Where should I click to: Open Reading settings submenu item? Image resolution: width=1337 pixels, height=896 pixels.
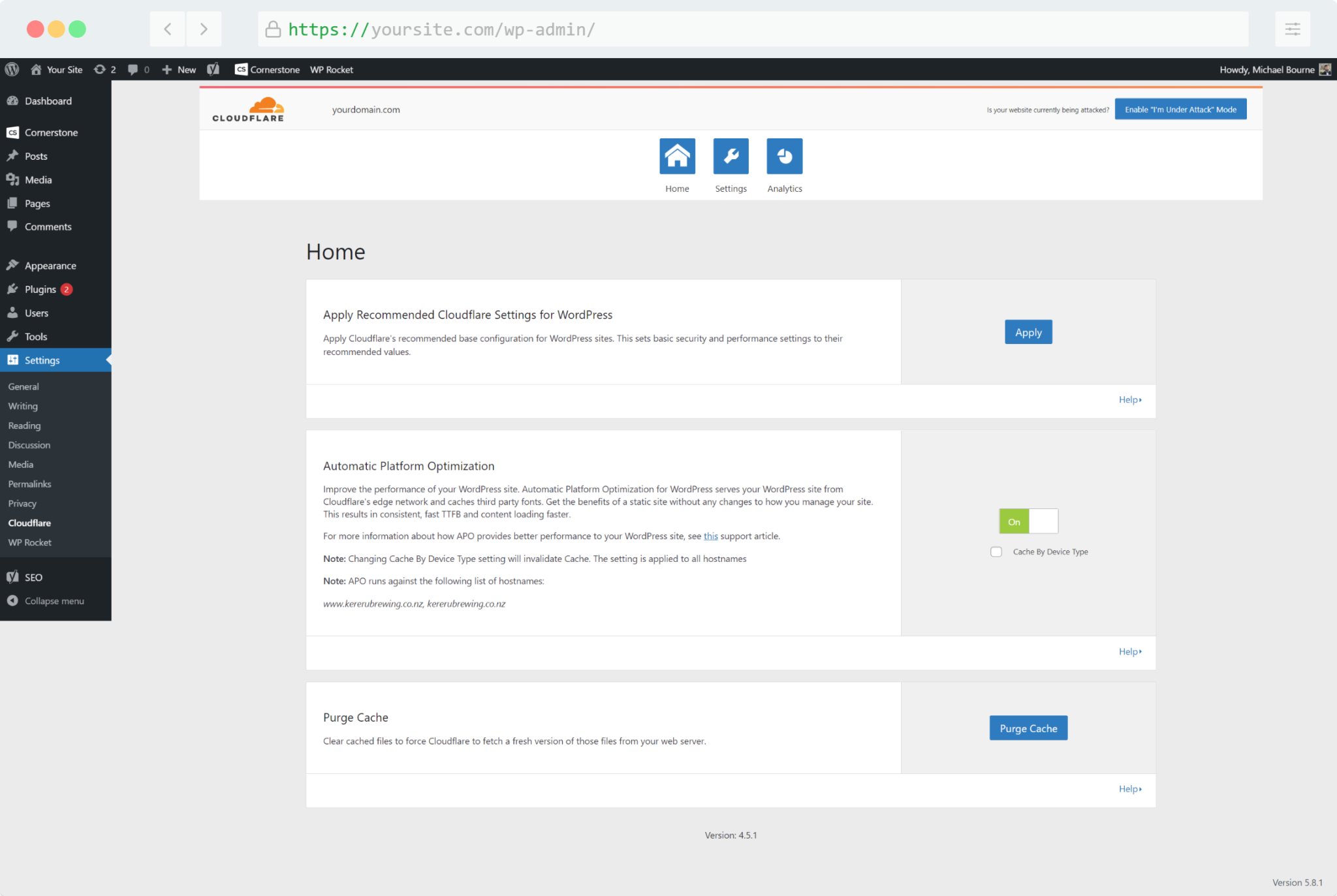click(24, 425)
